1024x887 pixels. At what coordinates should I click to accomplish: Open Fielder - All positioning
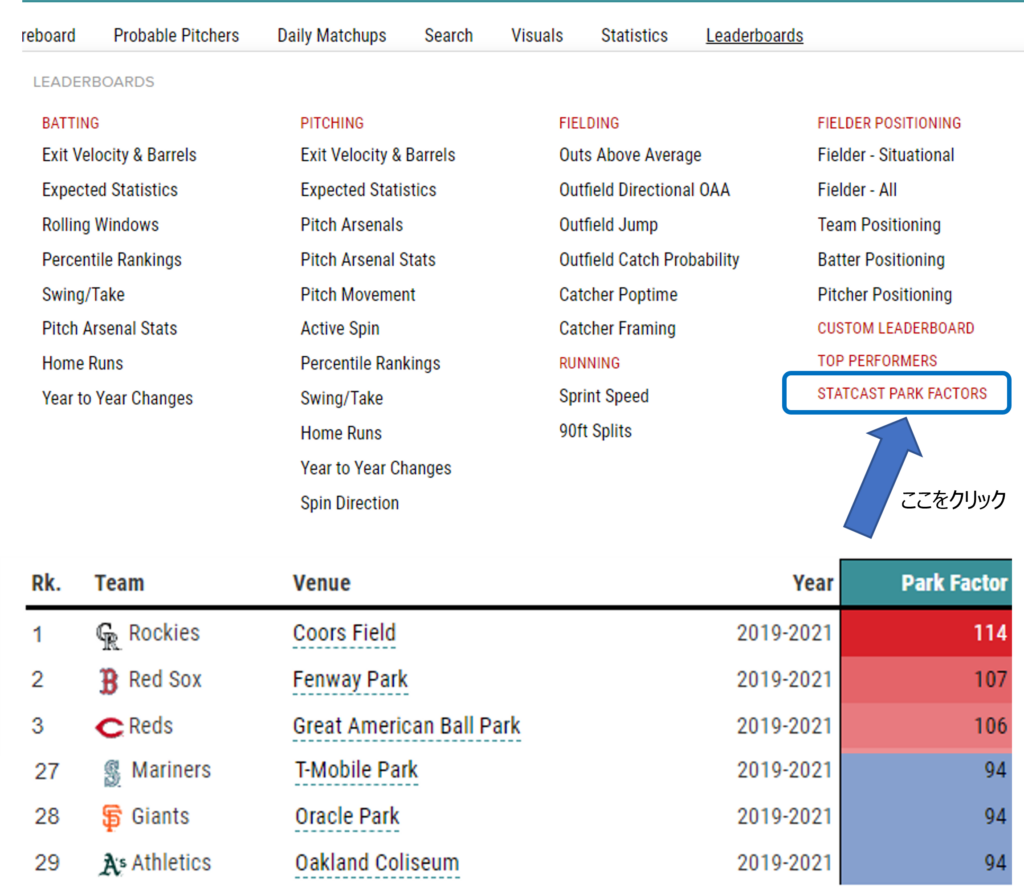pyautogui.click(x=857, y=190)
